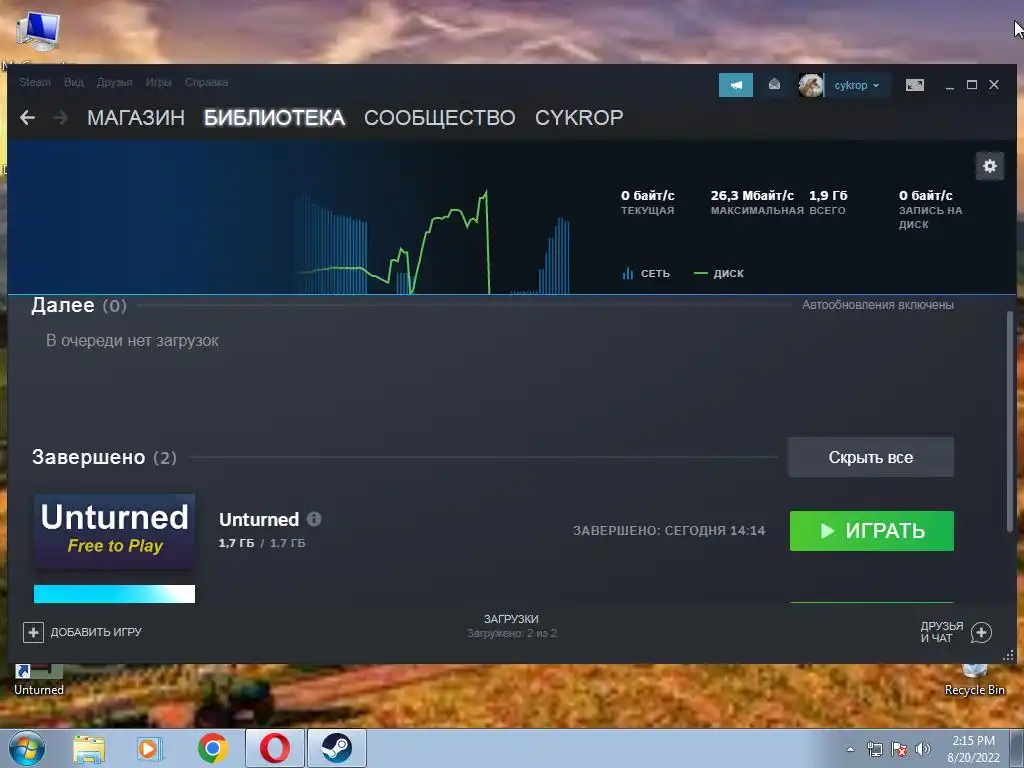Select the БИБЛИОТЕКА tab
Image resolution: width=1024 pixels, height=768 pixels.
(x=274, y=118)
